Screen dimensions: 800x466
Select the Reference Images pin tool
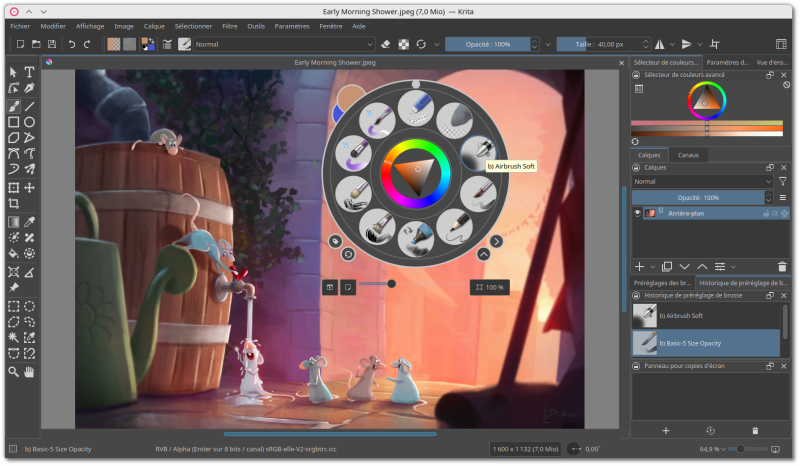14,288
